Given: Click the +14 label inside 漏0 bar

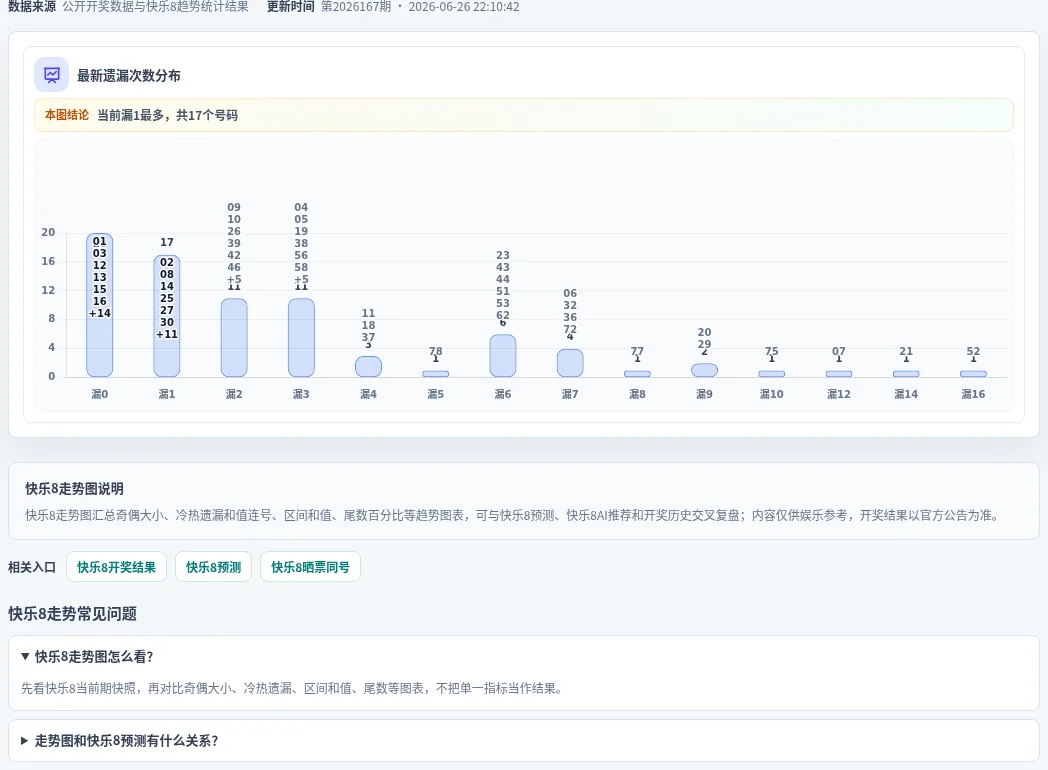Looking at the screenshot, I should 100,313.
